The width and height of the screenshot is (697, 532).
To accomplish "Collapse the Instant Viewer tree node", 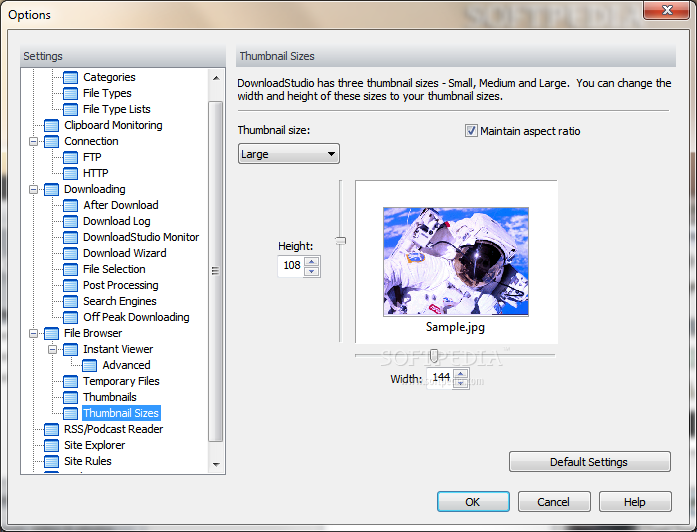I will 52,349.
